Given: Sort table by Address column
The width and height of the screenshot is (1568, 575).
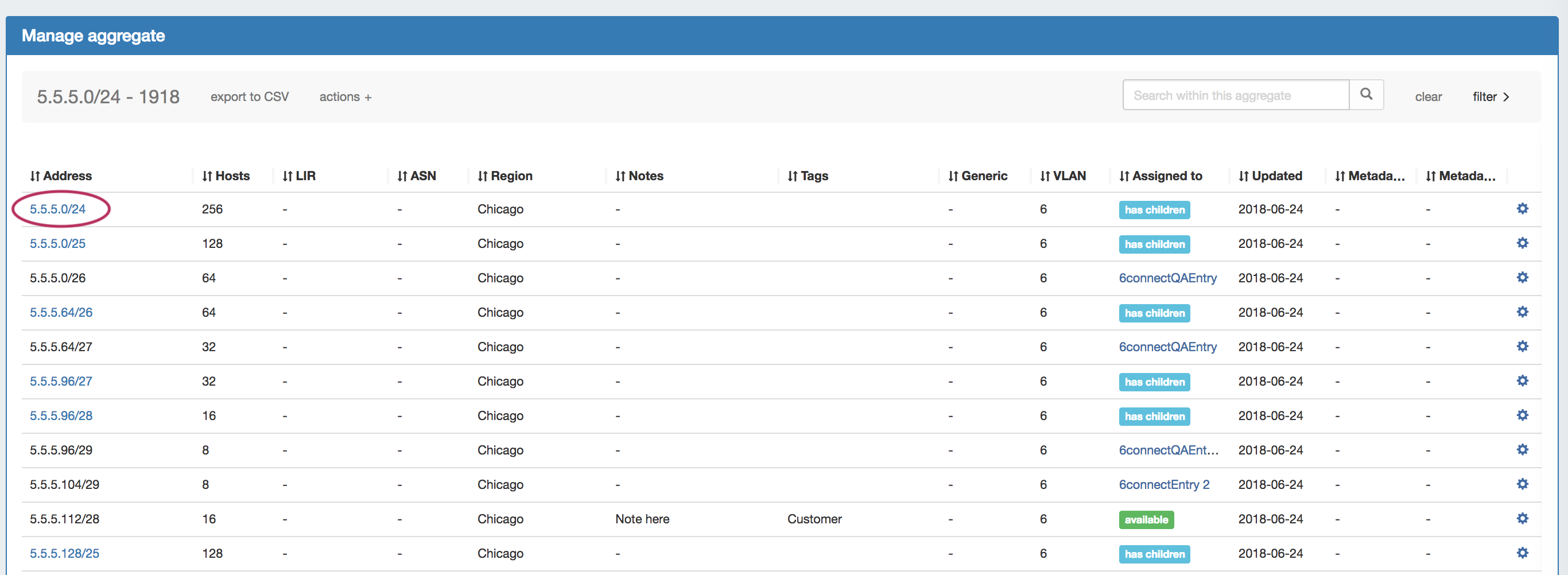Looking at the screenshot, I should [61, 176].
